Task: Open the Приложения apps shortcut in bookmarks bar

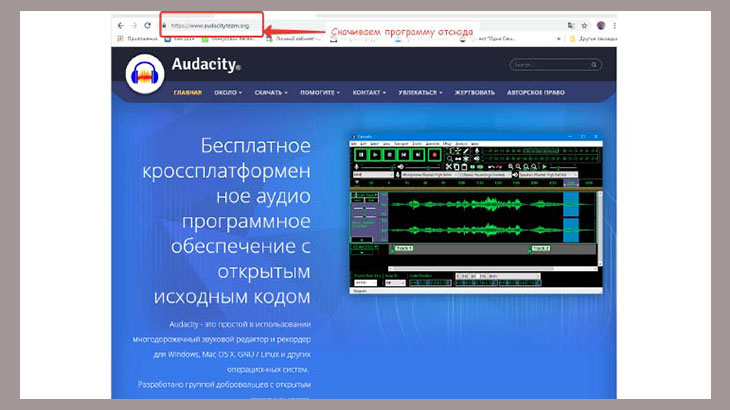Action: coord(138,39)
